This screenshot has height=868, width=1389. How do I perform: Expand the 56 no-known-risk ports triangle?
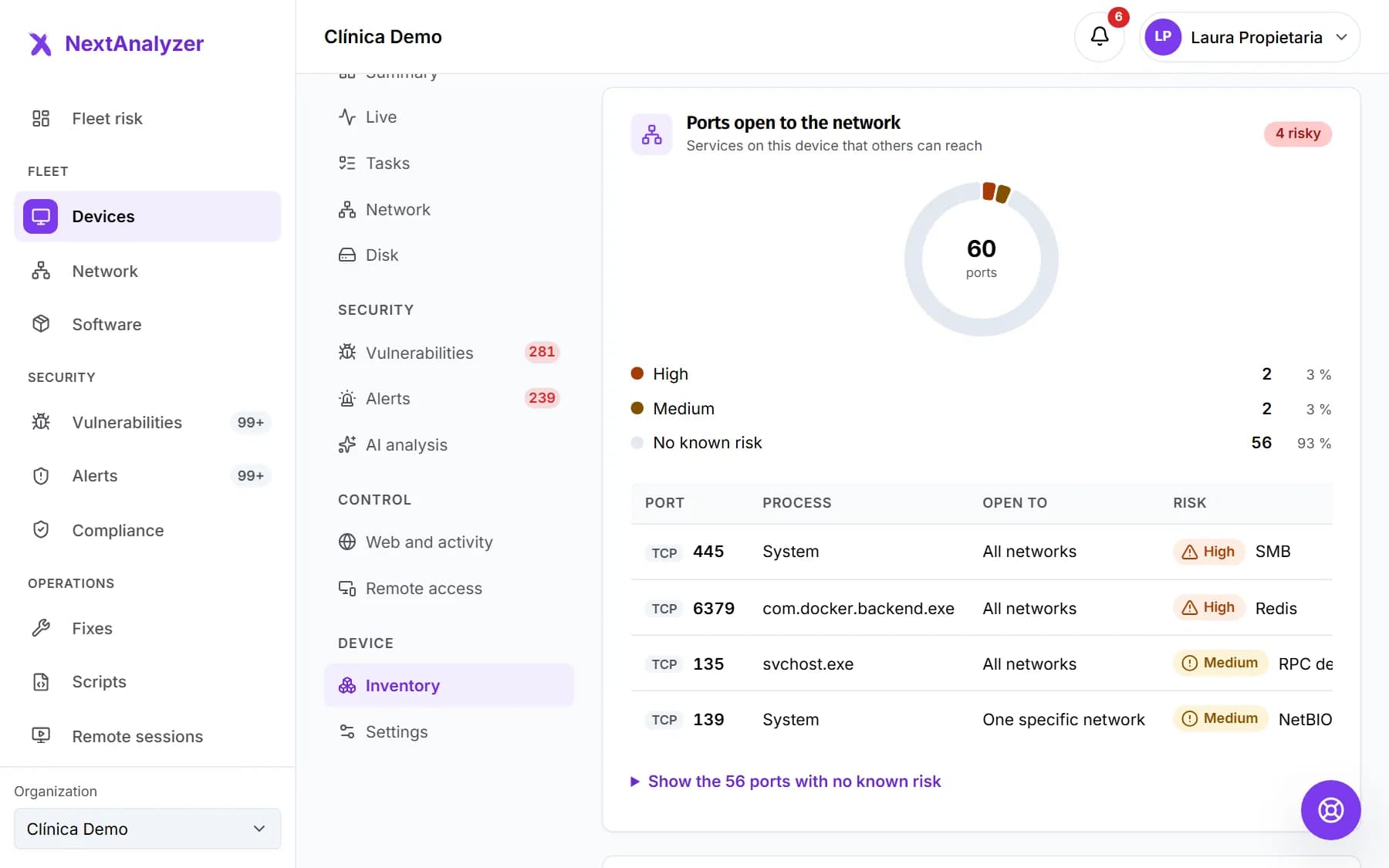(x=635, y=782)
